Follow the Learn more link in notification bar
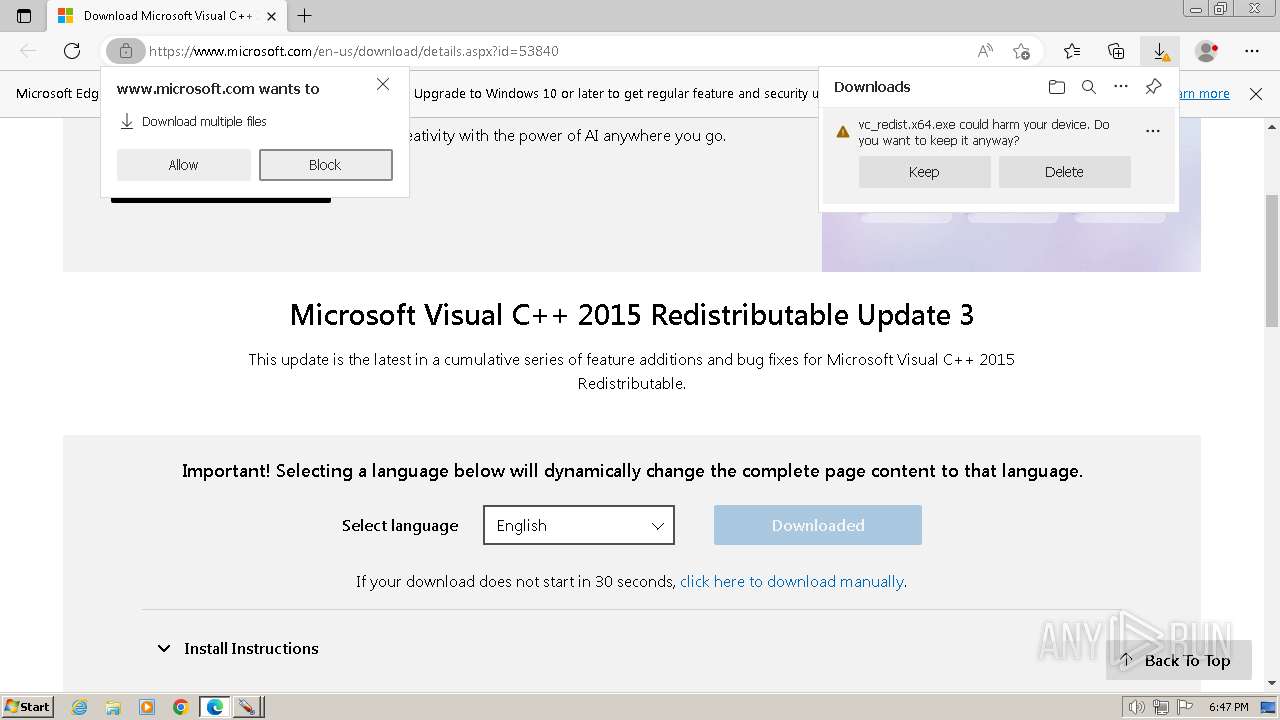 click(x=1204, y=94)
